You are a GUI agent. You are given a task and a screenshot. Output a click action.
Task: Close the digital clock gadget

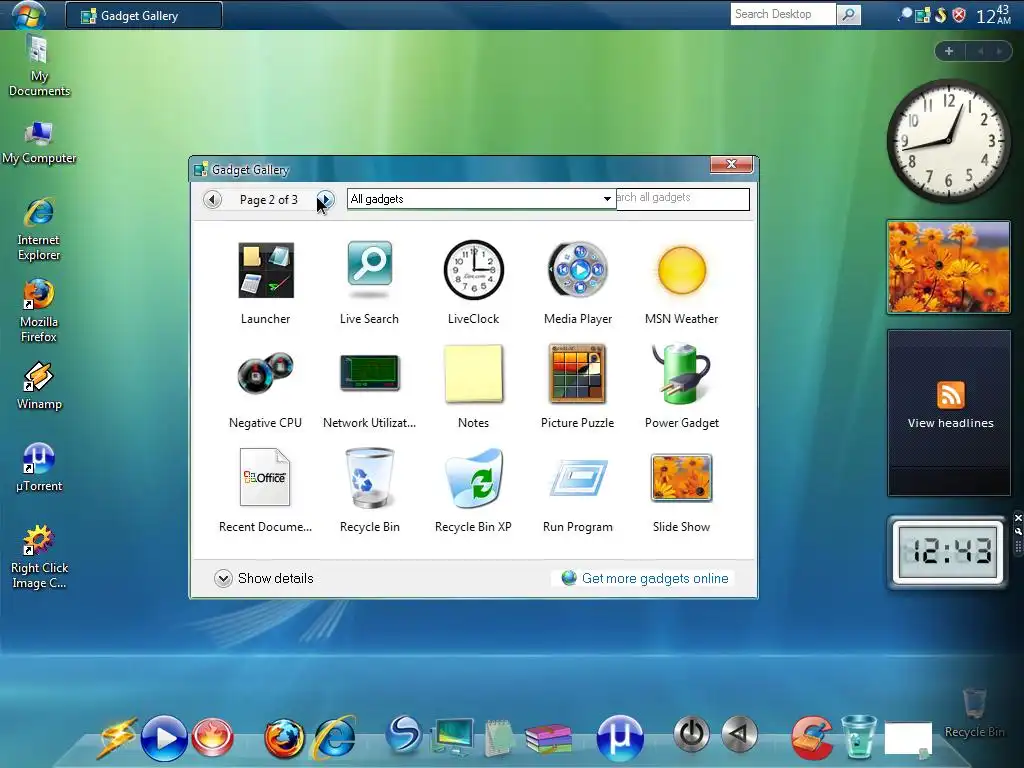1017,518
